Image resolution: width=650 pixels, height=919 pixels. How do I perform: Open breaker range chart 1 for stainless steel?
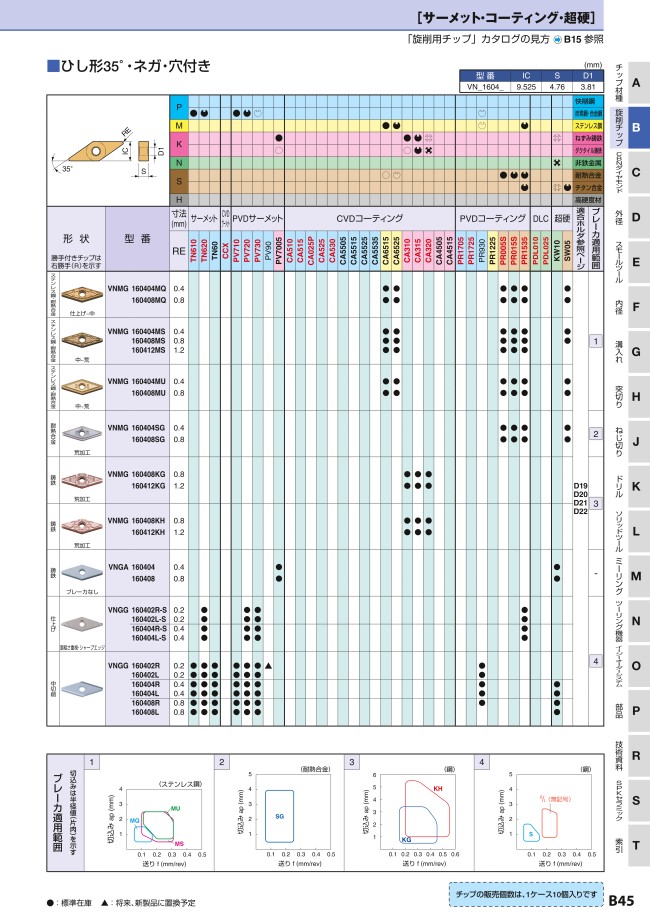tap(150, 810)
